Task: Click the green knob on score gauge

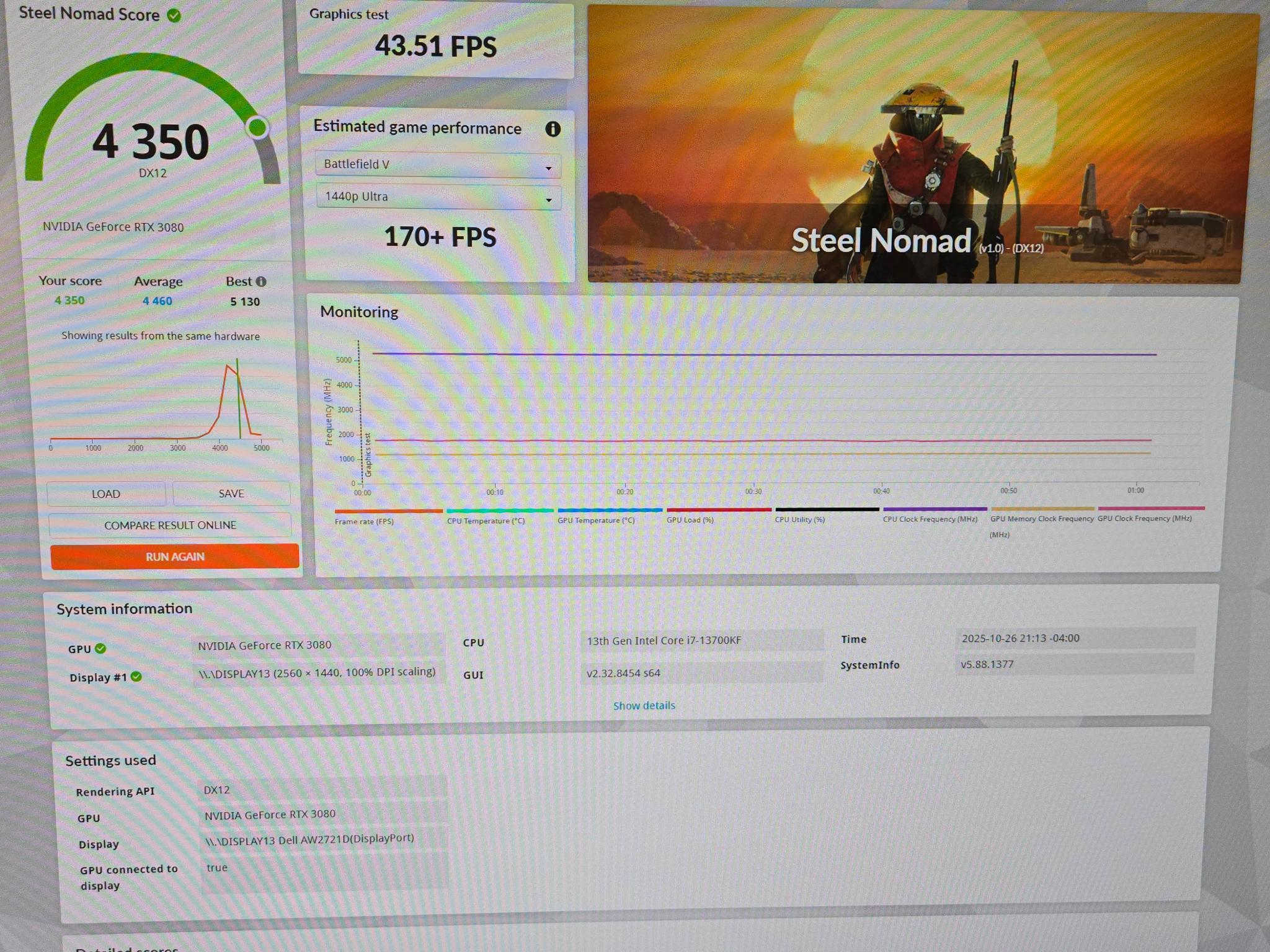Action: click(257, 128)
